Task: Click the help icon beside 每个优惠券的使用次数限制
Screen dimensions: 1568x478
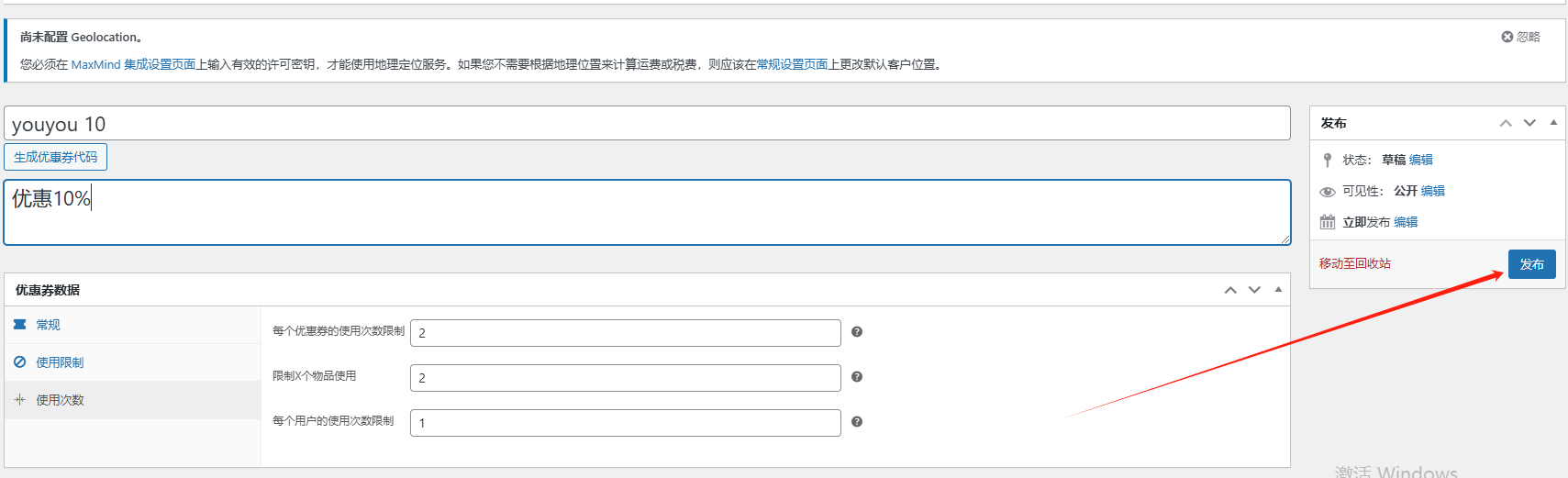Action: pos(856,332)
